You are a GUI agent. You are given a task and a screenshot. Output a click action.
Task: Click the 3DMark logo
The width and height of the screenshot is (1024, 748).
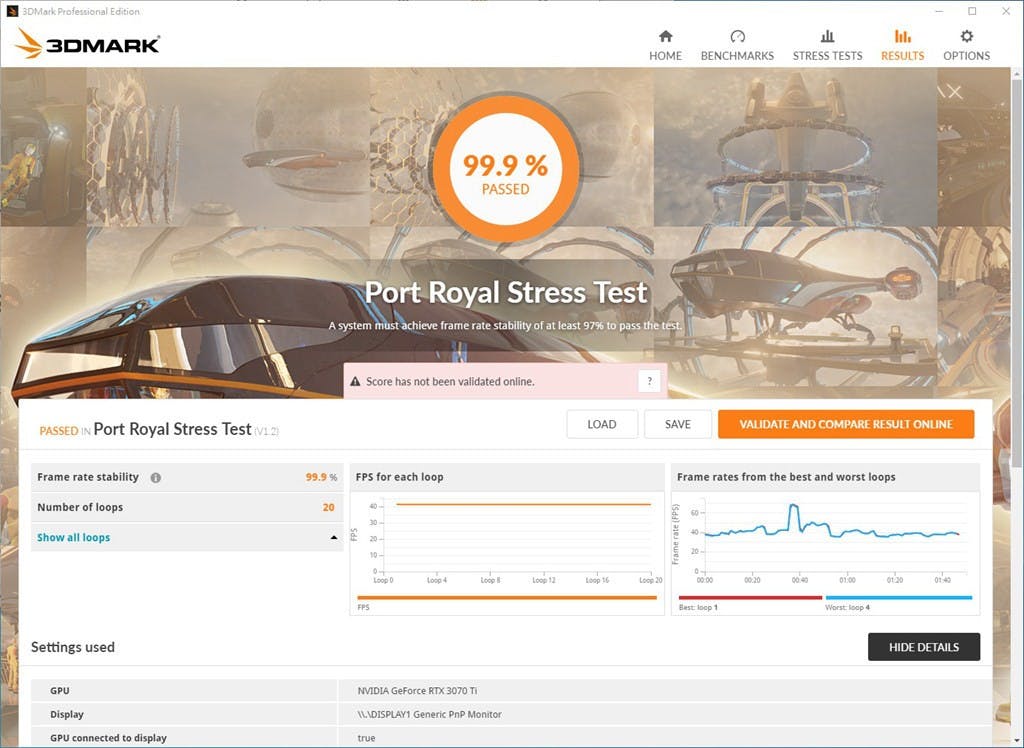(88, 44)
